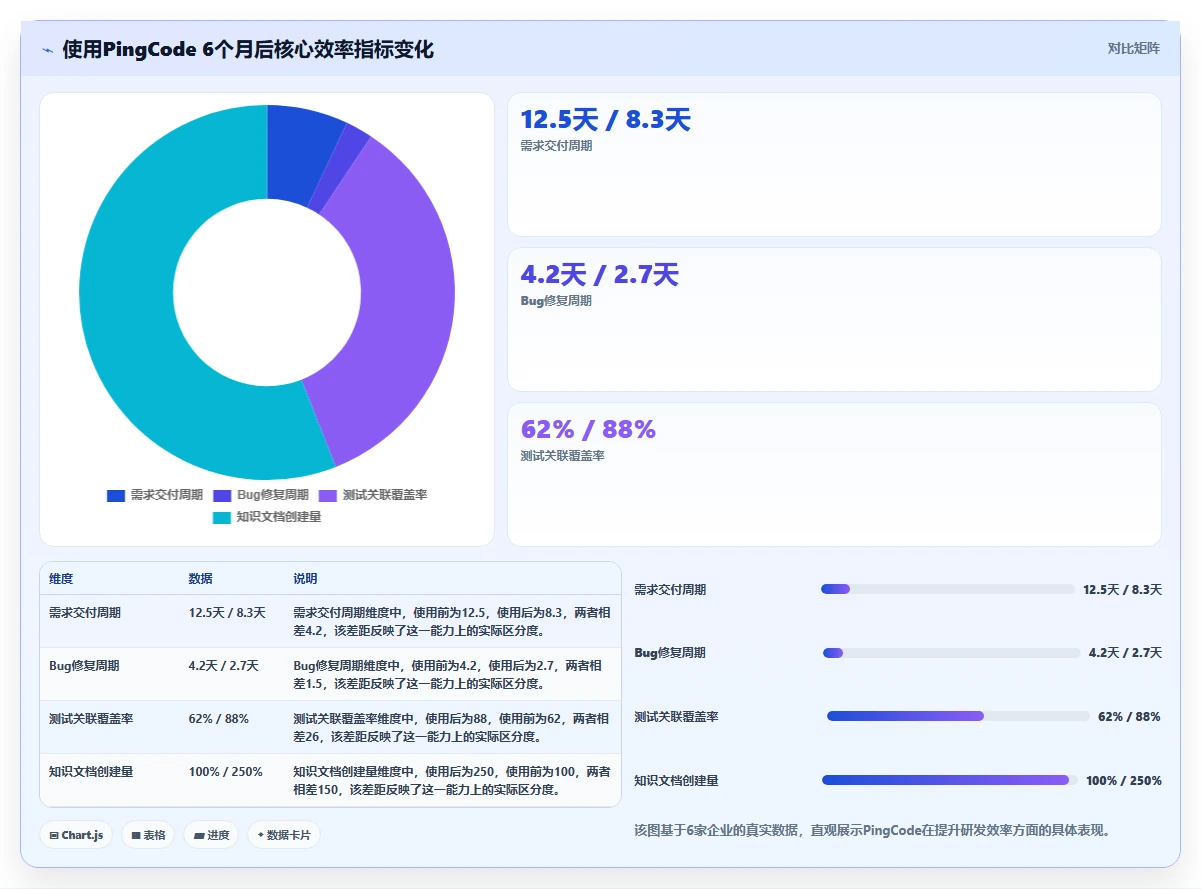Click the 数据卡片 tag
Screen dimensions: 1201x889
[284, 835]
